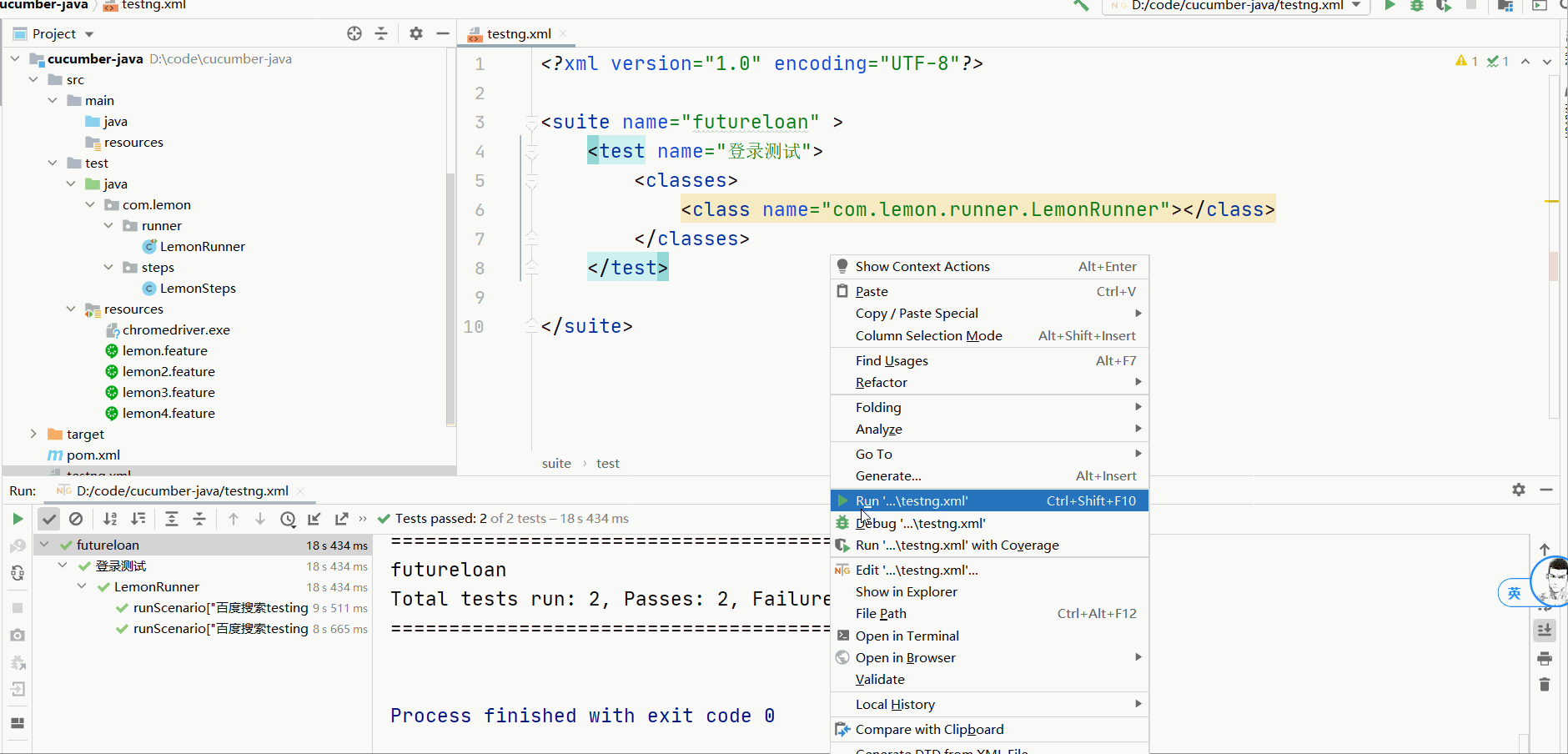Select Paste in context menu
This screenshot has height=754, width=1568.
click(x=990, y=291)
